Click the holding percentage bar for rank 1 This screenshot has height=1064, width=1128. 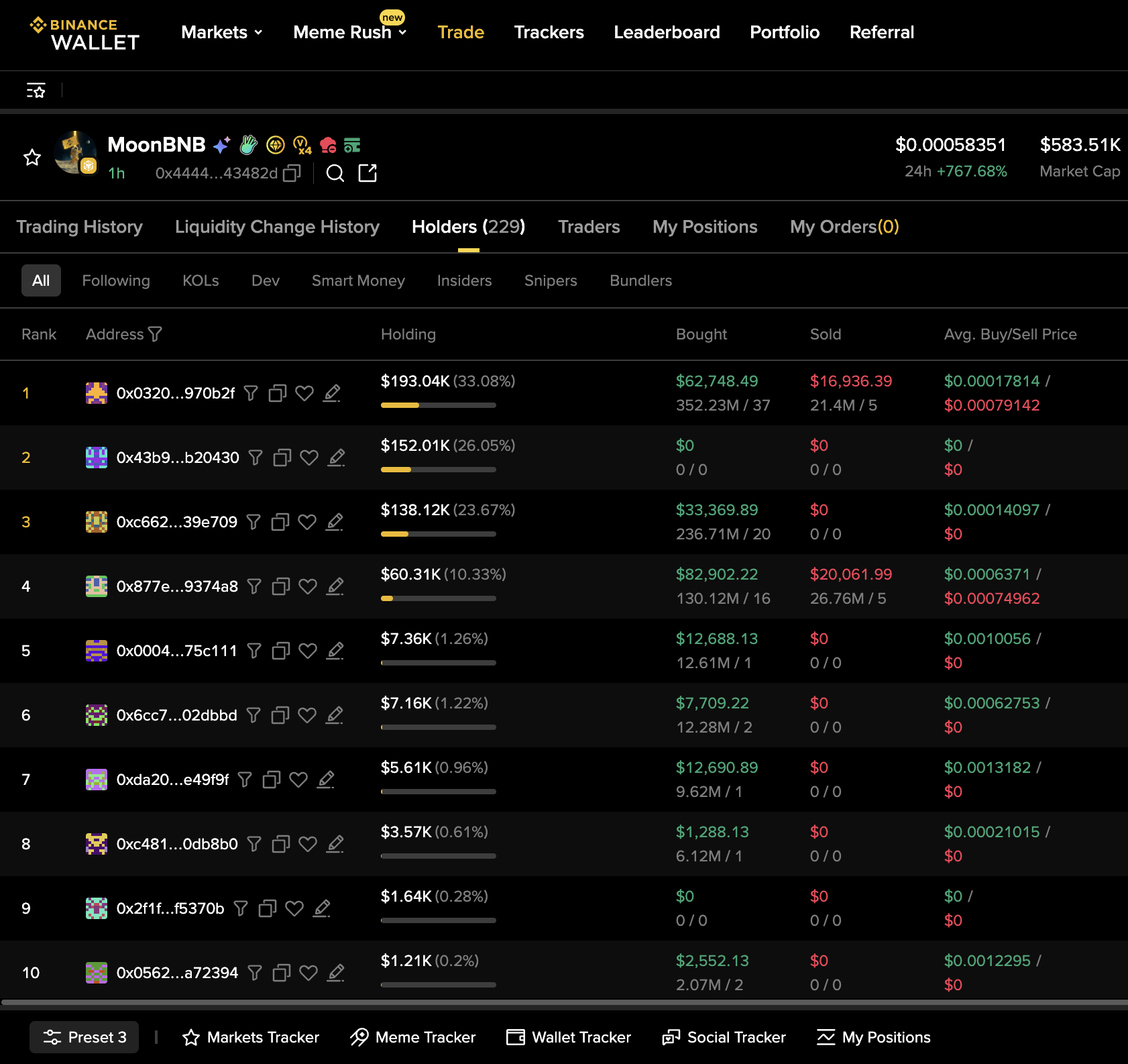[x=438, y=405]
